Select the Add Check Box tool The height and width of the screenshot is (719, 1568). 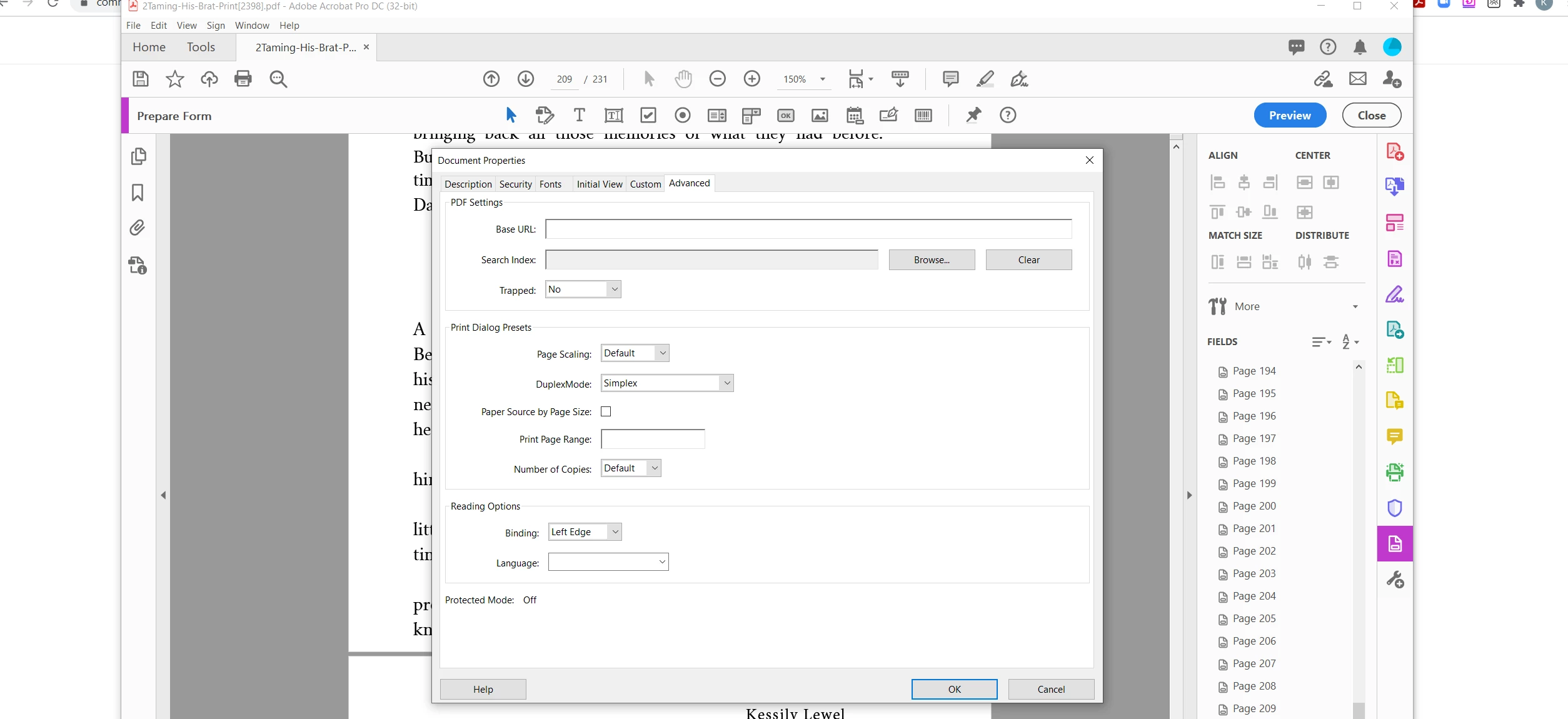click(x=648, y=115)
